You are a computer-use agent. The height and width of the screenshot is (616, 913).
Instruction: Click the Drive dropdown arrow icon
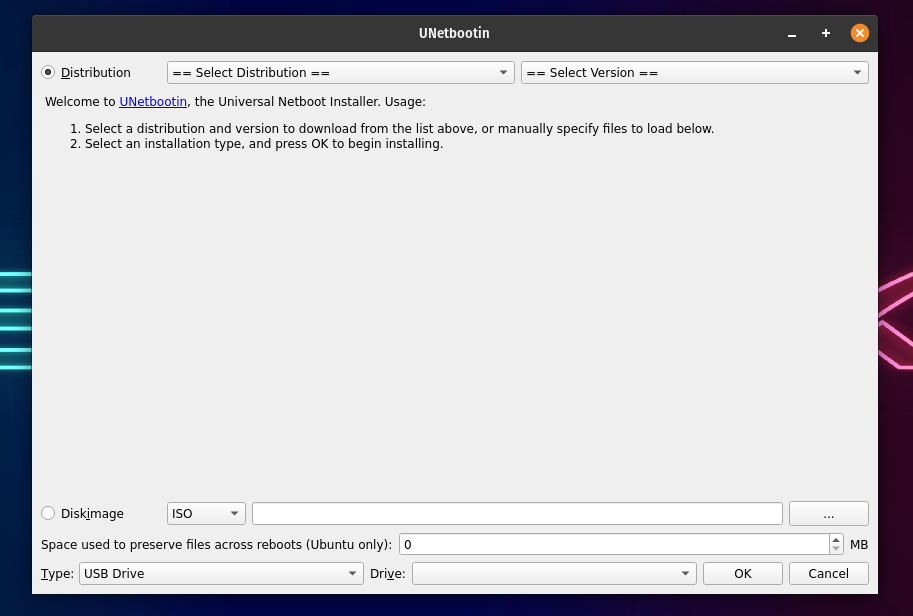(685, 573)
